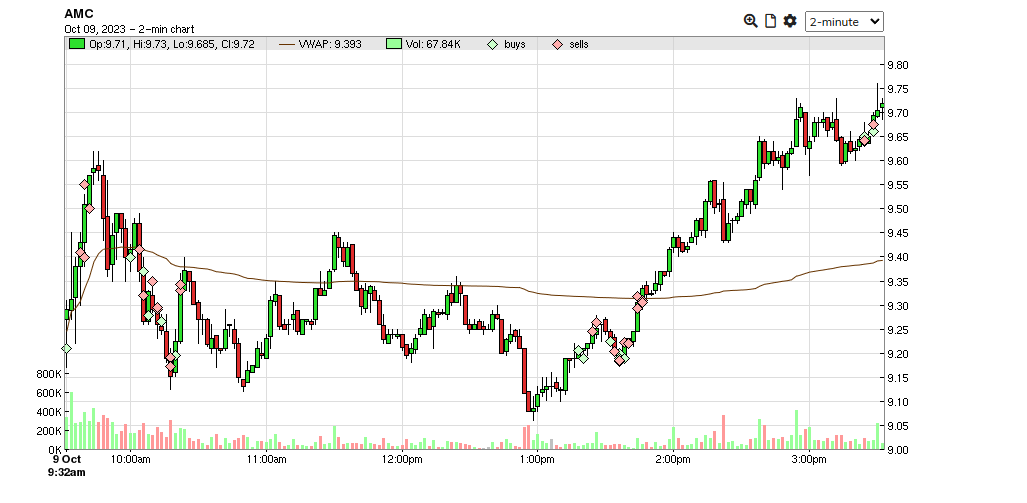
Task: Click the zoom magnifier icon
Action: (x=751, y=21)
